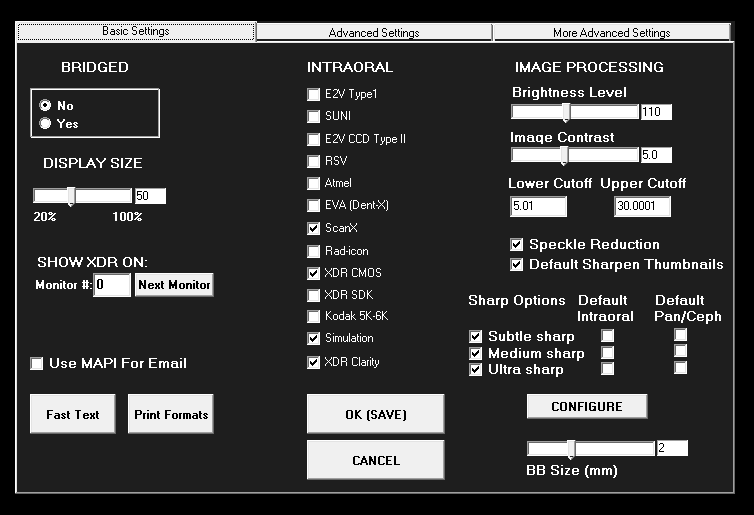Uncheck Default Sharpen Thumbnails

[x=517, y=265]
